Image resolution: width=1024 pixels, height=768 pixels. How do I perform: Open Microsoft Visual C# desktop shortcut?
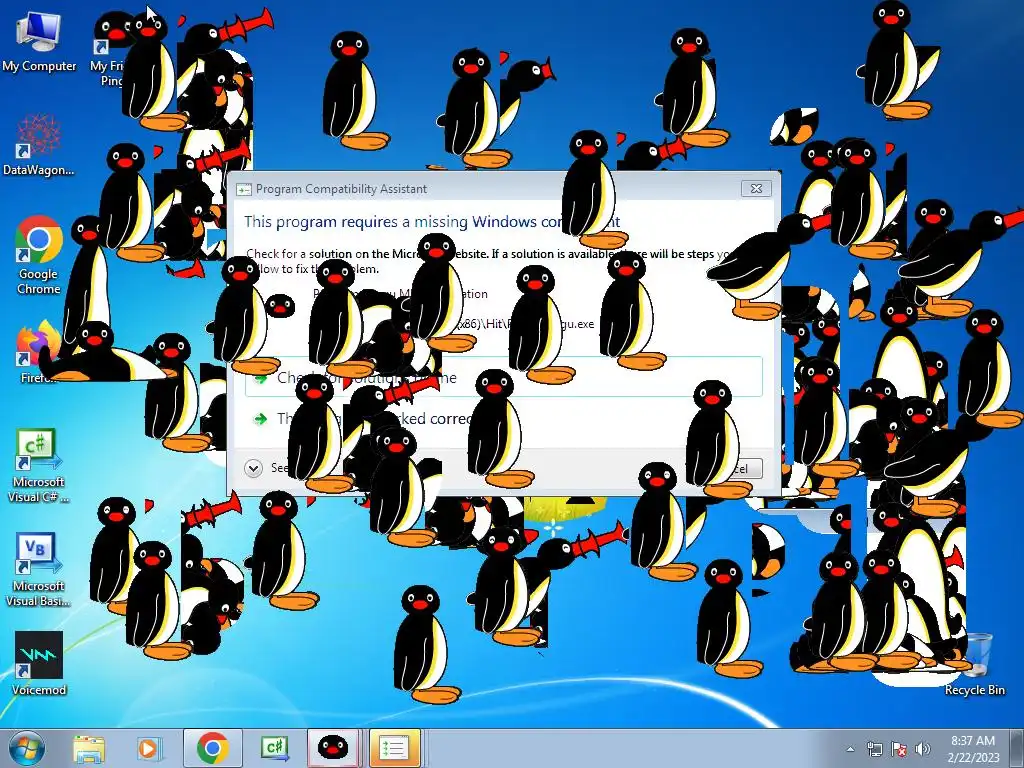pyautogui.click(x=39, y=465)
